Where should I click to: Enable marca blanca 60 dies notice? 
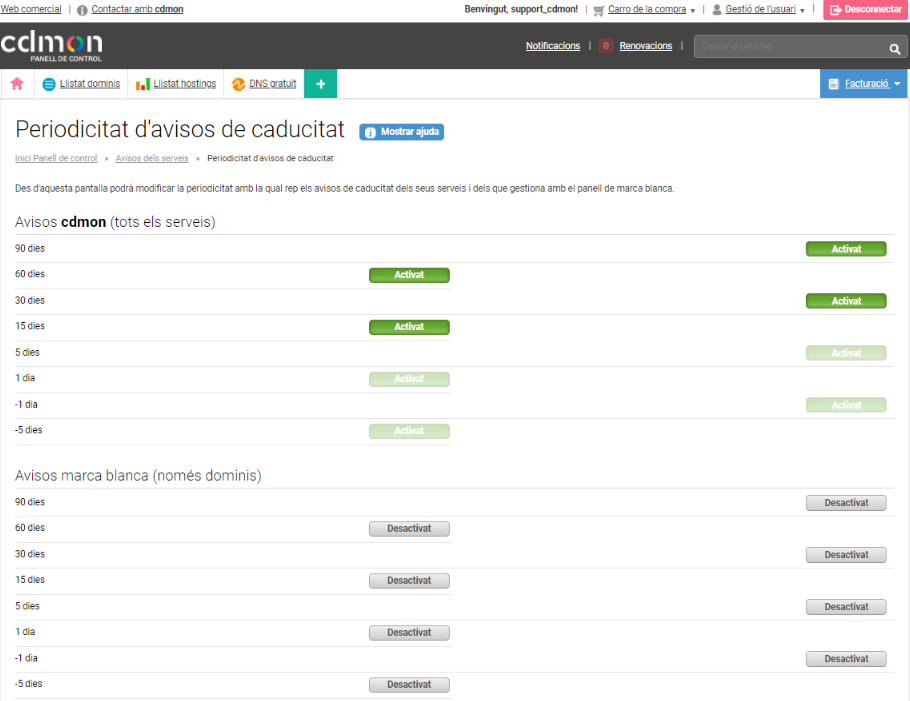(x=409, y=529)
